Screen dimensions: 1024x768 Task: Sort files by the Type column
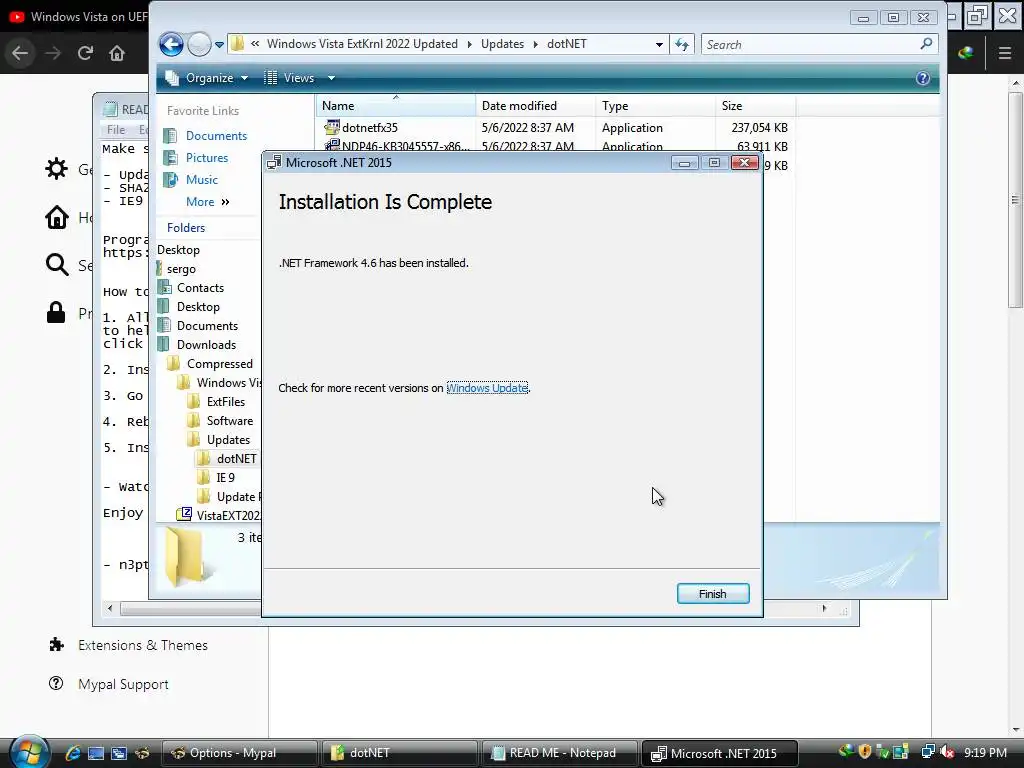[x=655, y=106]
